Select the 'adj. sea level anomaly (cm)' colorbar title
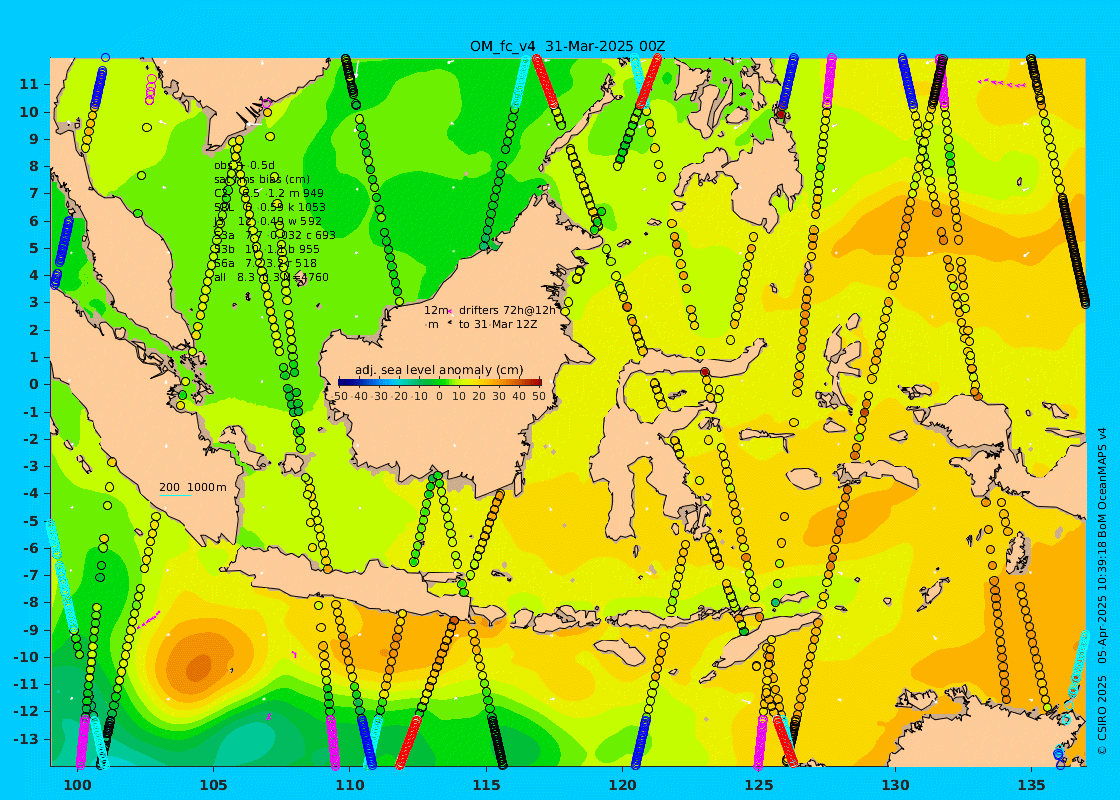Screen dimensions: 1120x800 click(x=439, y=370)
